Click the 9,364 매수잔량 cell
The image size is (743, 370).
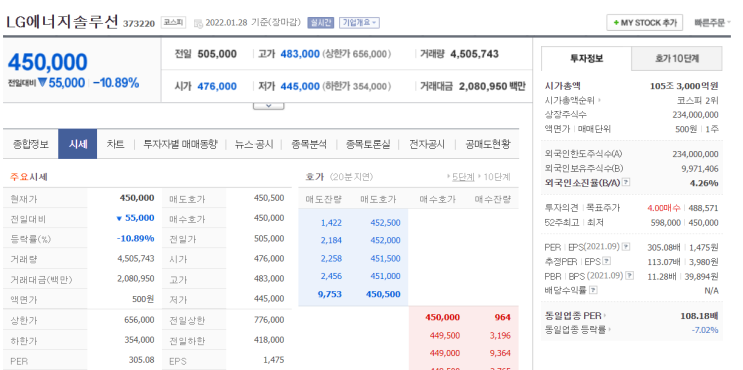pos(500,353)
